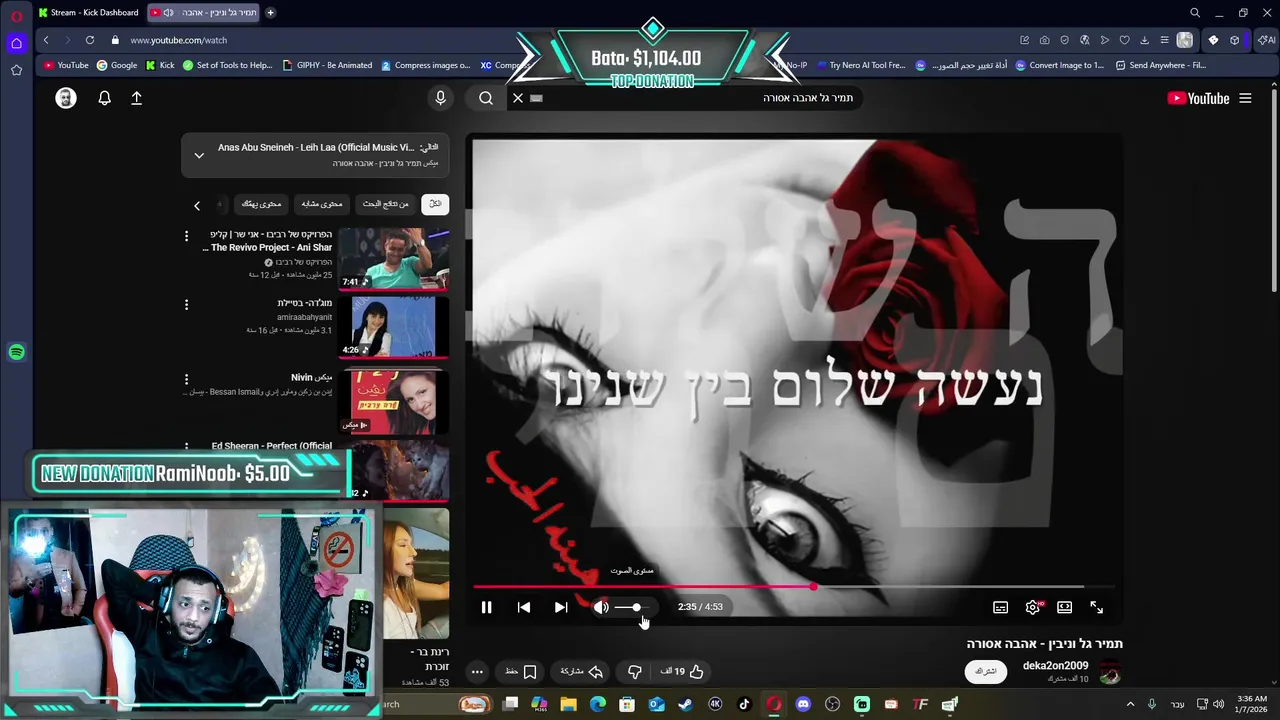Open create/upload arrow icon
The image size is (1280, 720).
coord(136,98)
